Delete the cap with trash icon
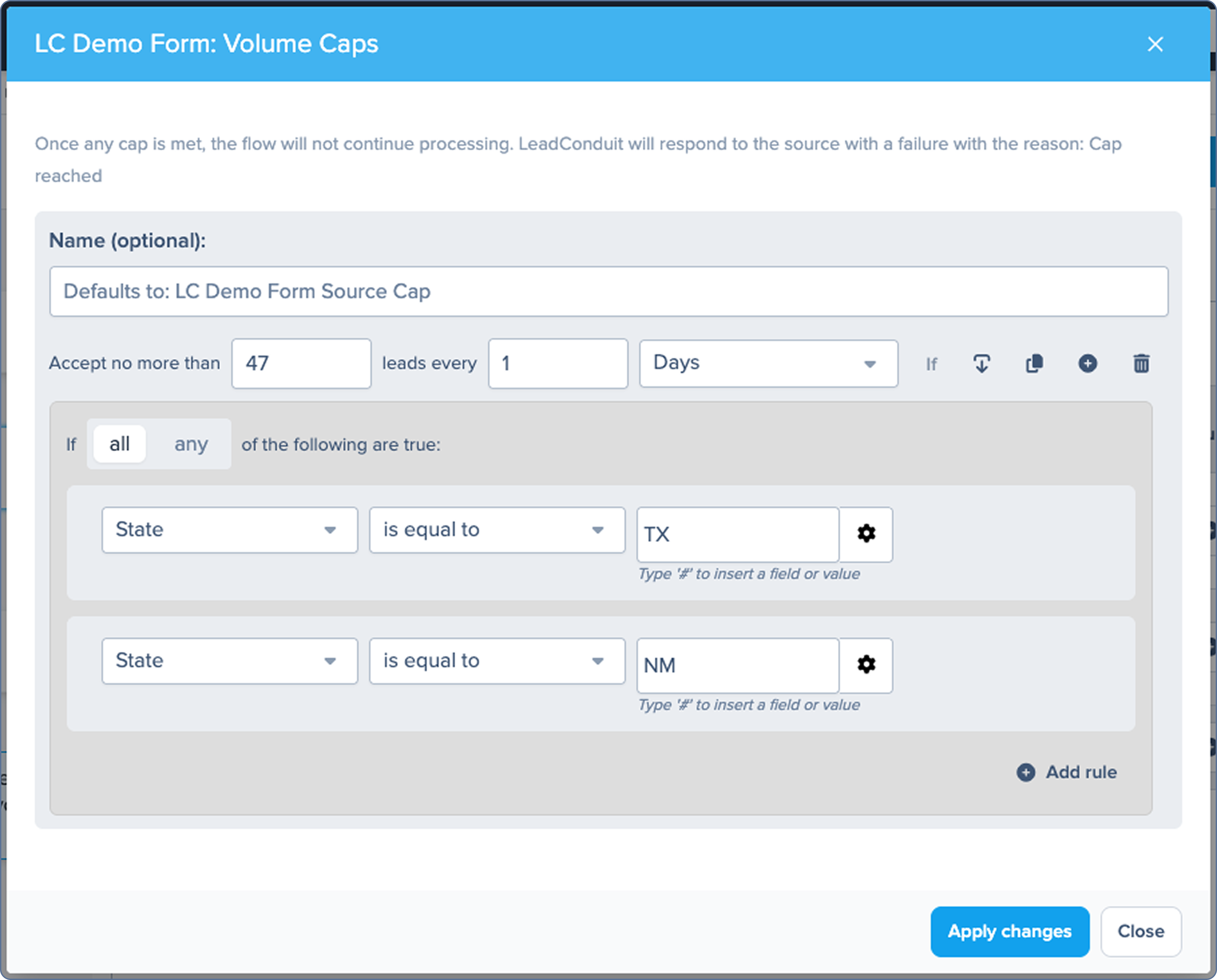Screen dimensions: 1217x980 (x=1141, y=364)
